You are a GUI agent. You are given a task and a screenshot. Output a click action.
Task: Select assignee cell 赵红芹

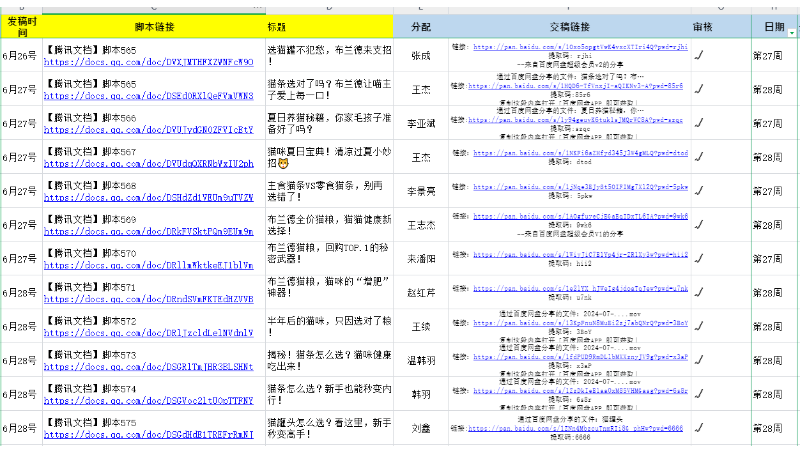421,293
